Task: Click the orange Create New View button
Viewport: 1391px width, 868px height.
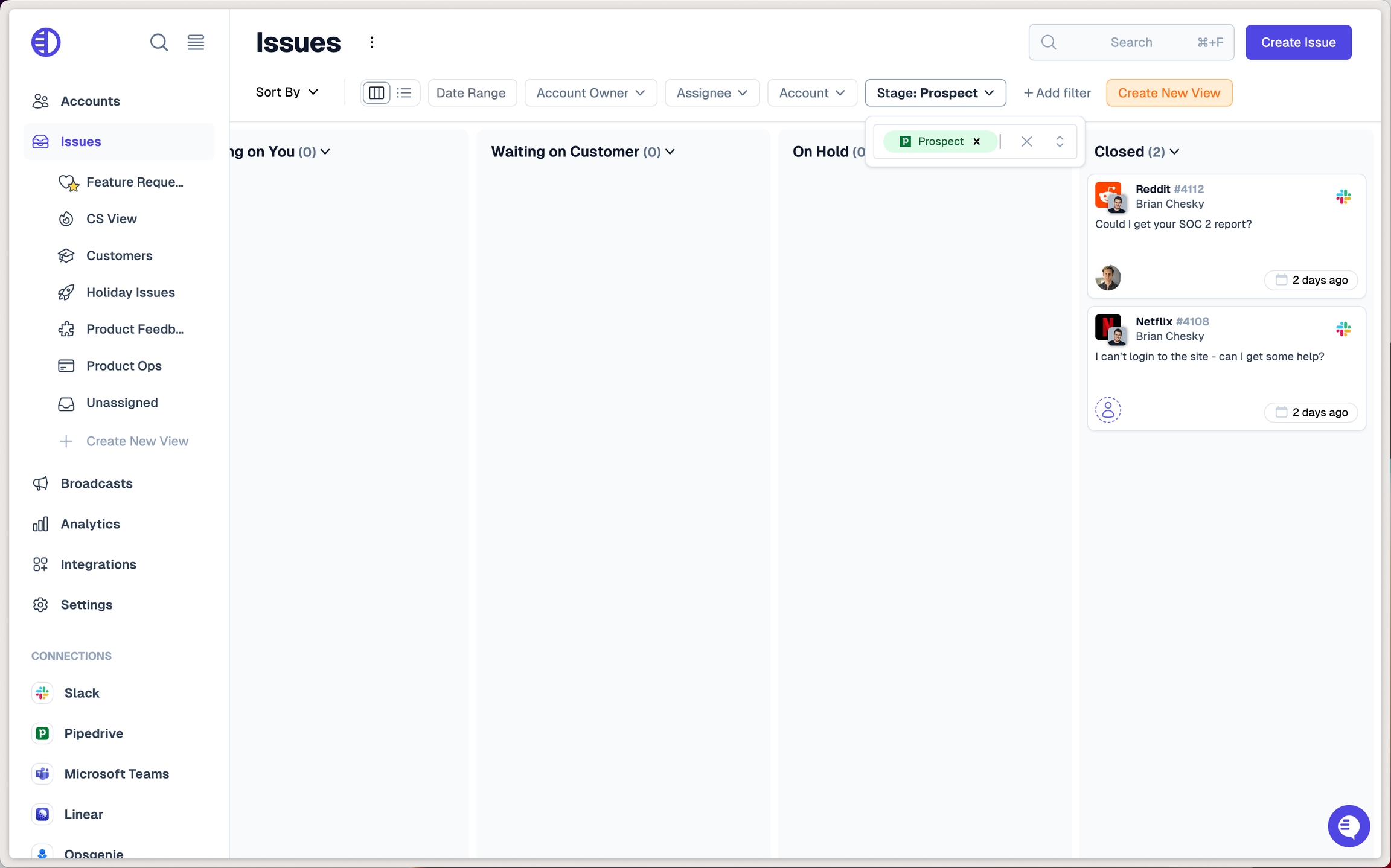Action: (1168, 93)
